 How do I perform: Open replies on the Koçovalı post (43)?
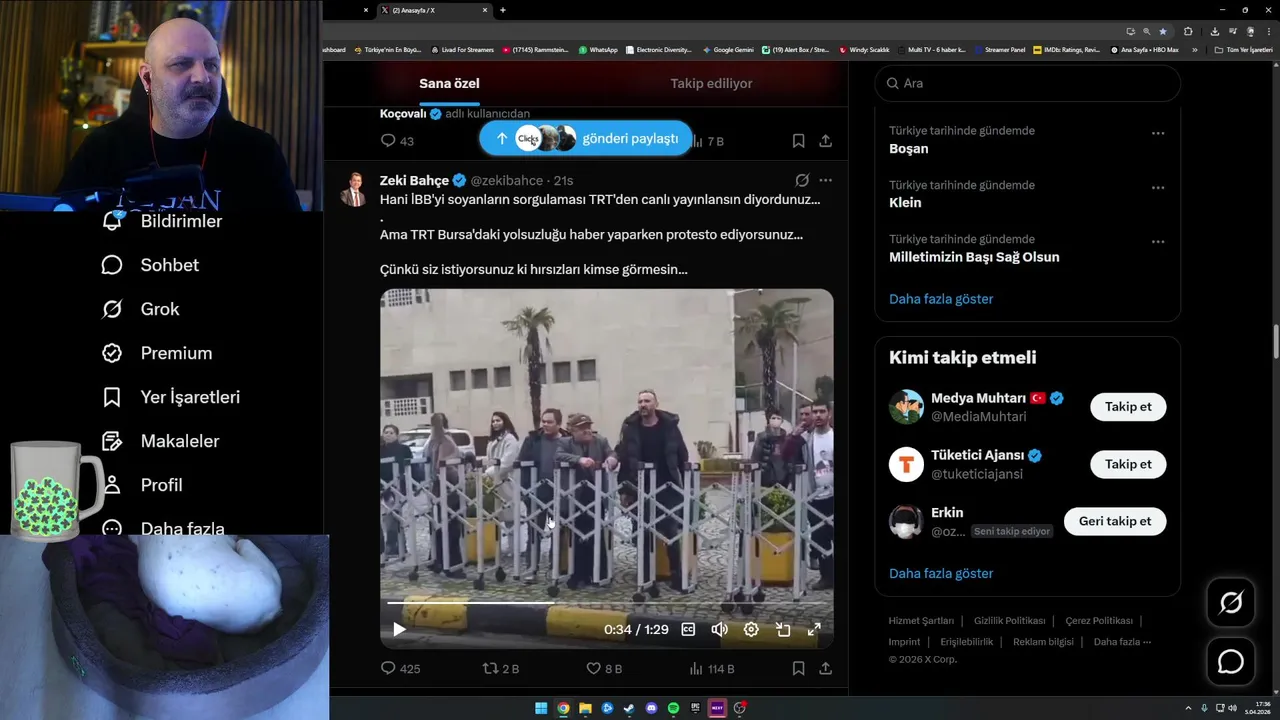click(397, 141)
